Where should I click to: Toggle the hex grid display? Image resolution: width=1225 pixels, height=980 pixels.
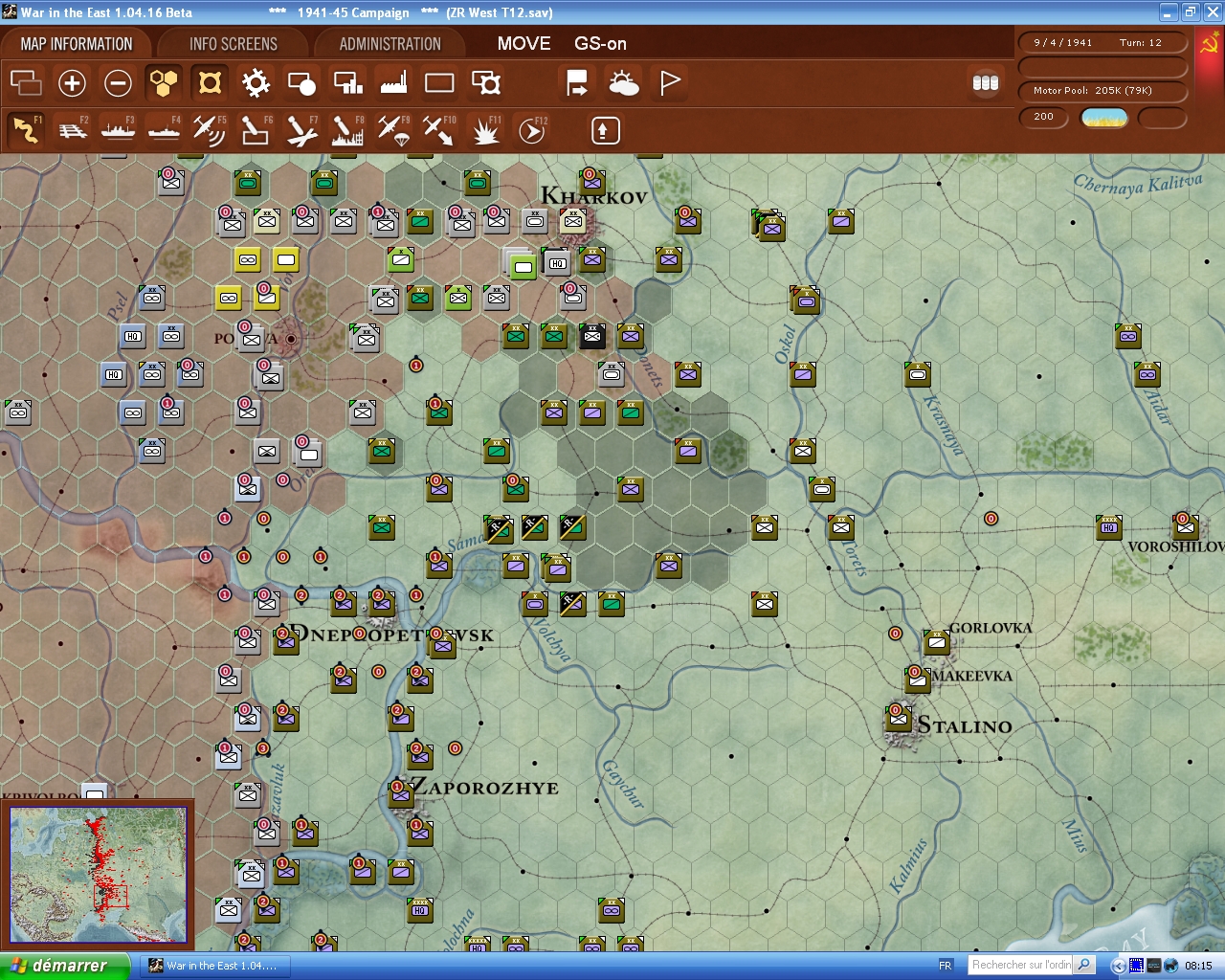[x=164, y=83]
